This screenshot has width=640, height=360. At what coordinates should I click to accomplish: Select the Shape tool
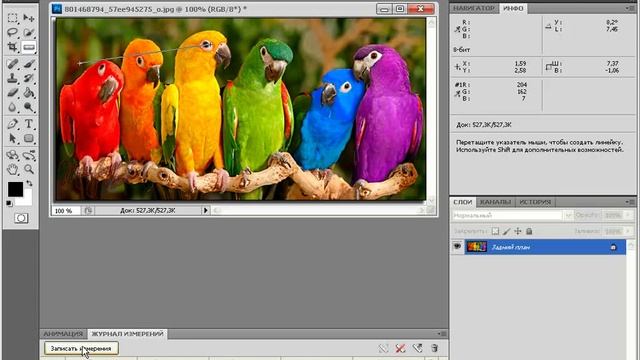(29, 138)
